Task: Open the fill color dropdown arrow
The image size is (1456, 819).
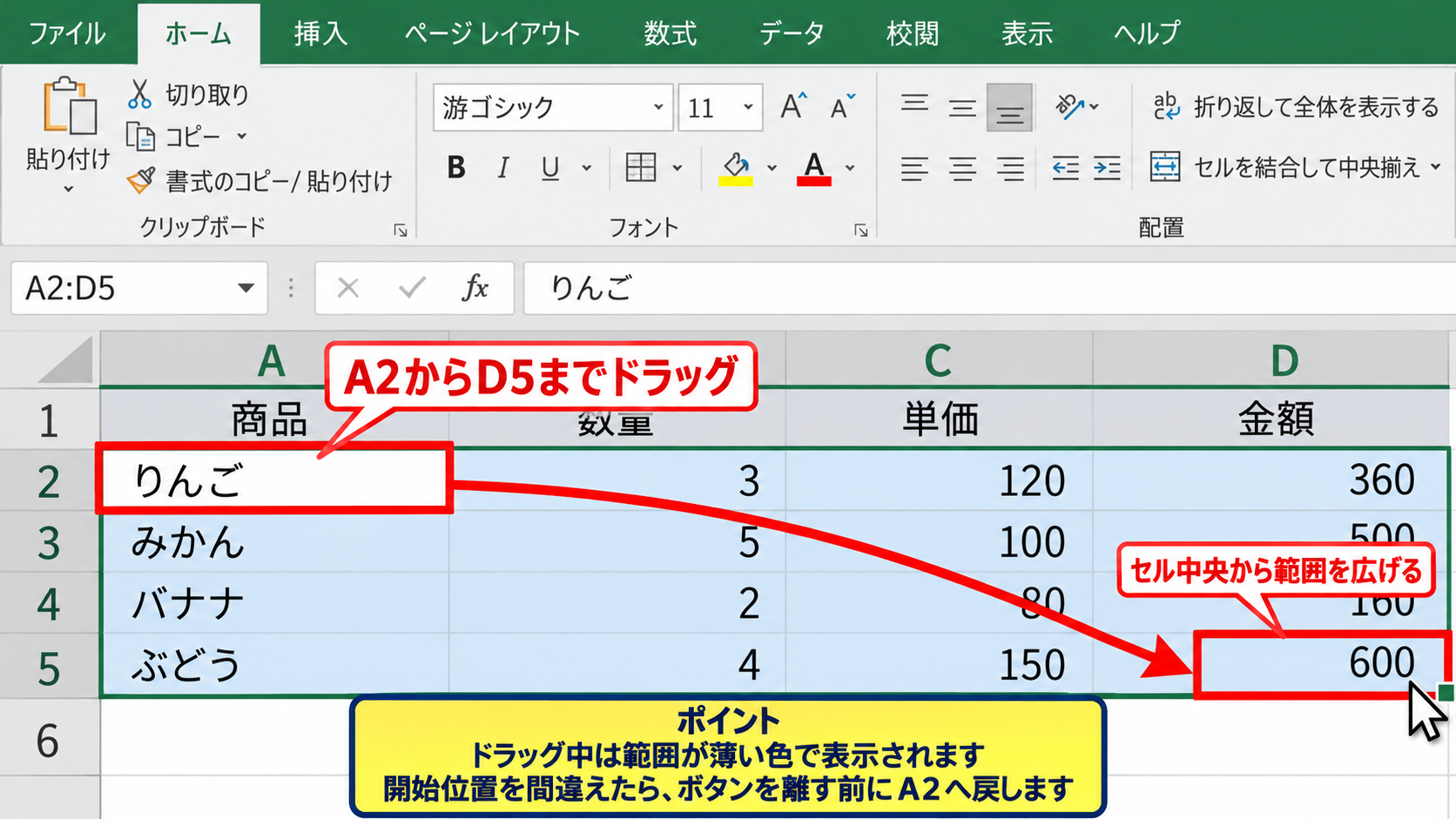Action: click(x=772, y=168)
